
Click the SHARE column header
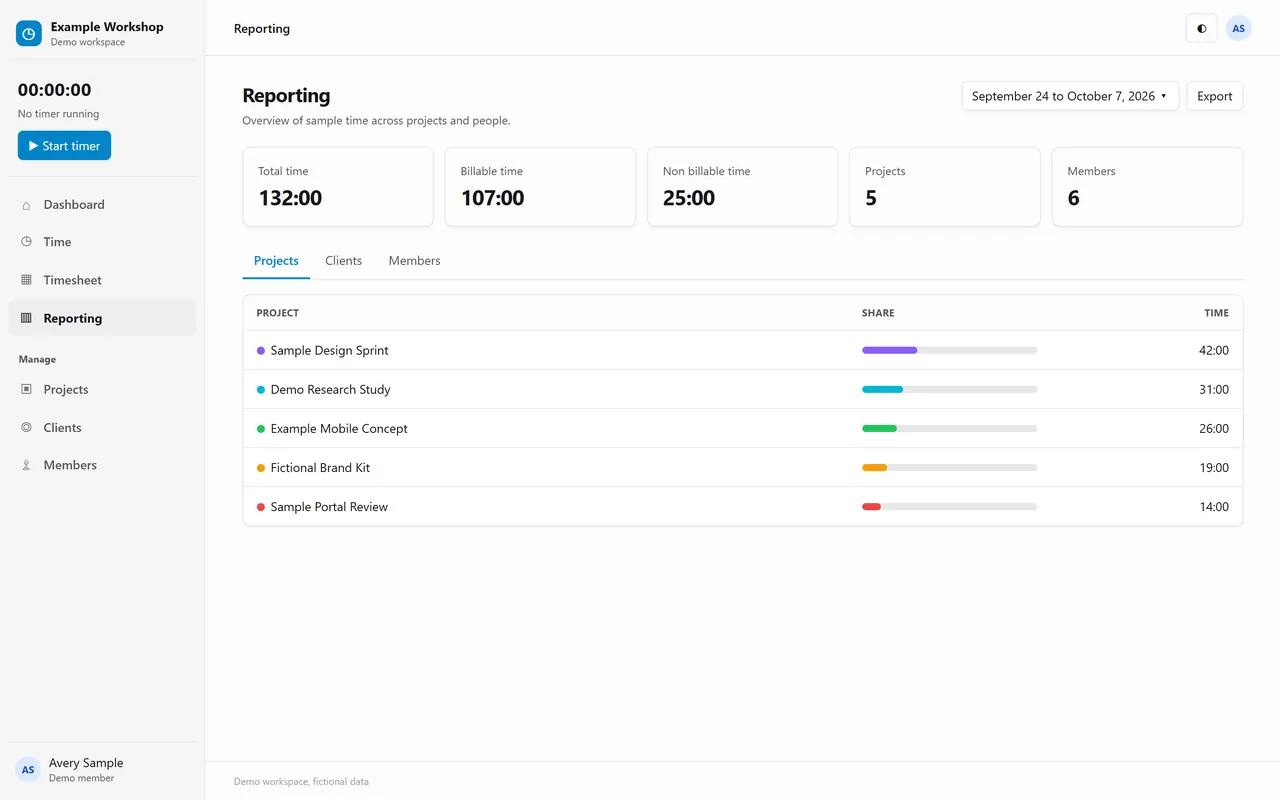pyautogui.click(x=878, y=313)
